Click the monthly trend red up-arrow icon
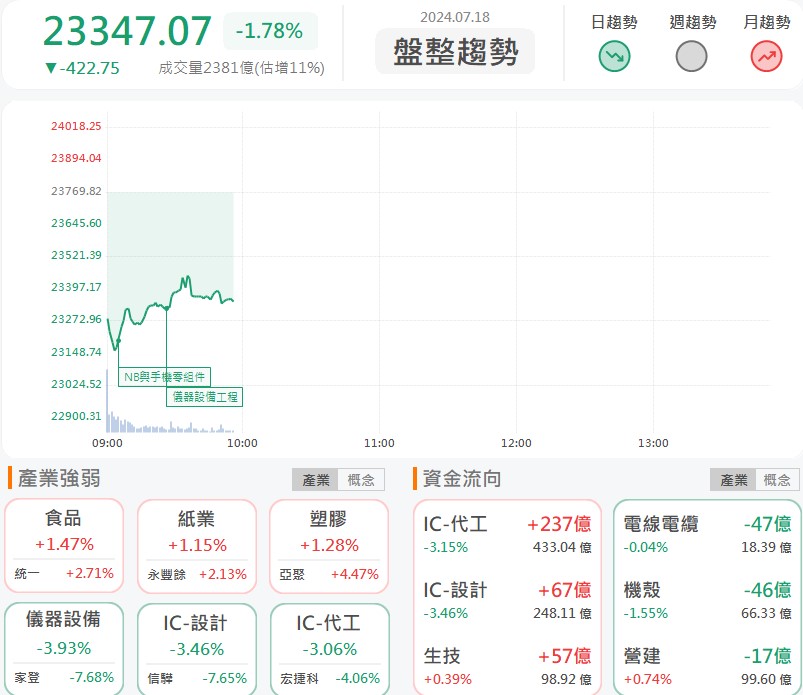 click(x=766, y=56)
